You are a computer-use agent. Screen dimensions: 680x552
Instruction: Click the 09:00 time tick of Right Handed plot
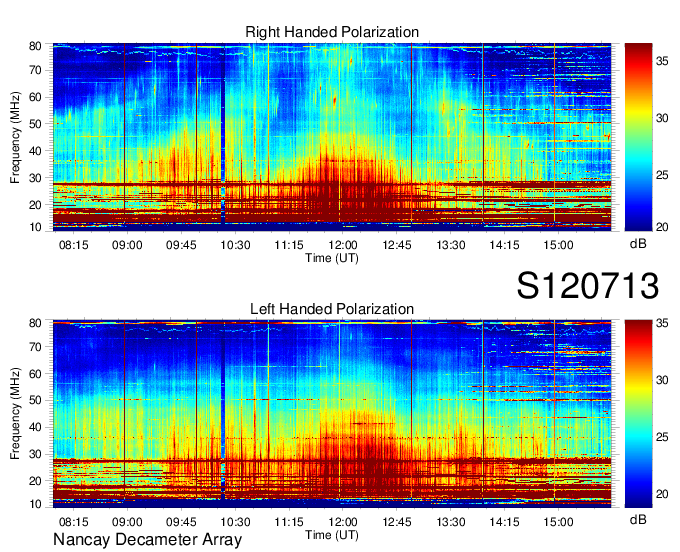tap(127, 245)
